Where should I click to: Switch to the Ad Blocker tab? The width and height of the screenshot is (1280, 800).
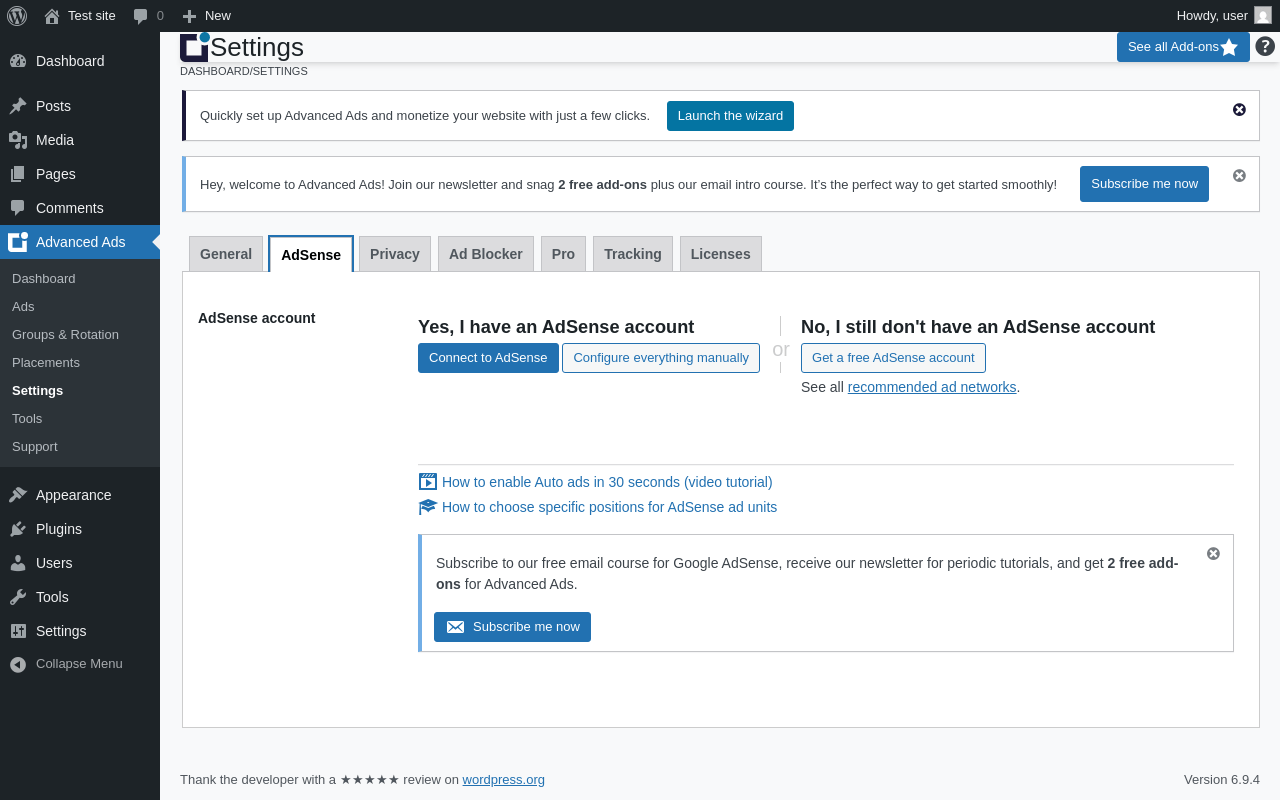point(486,254)
